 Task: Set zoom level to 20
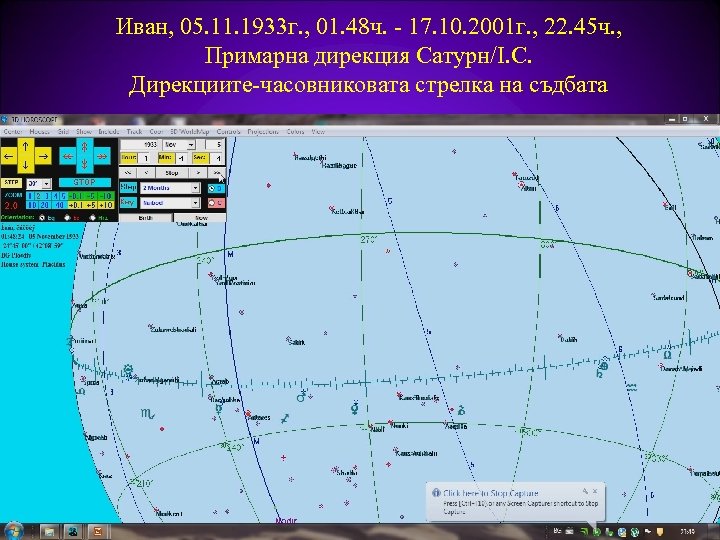(x=45, y=205)
